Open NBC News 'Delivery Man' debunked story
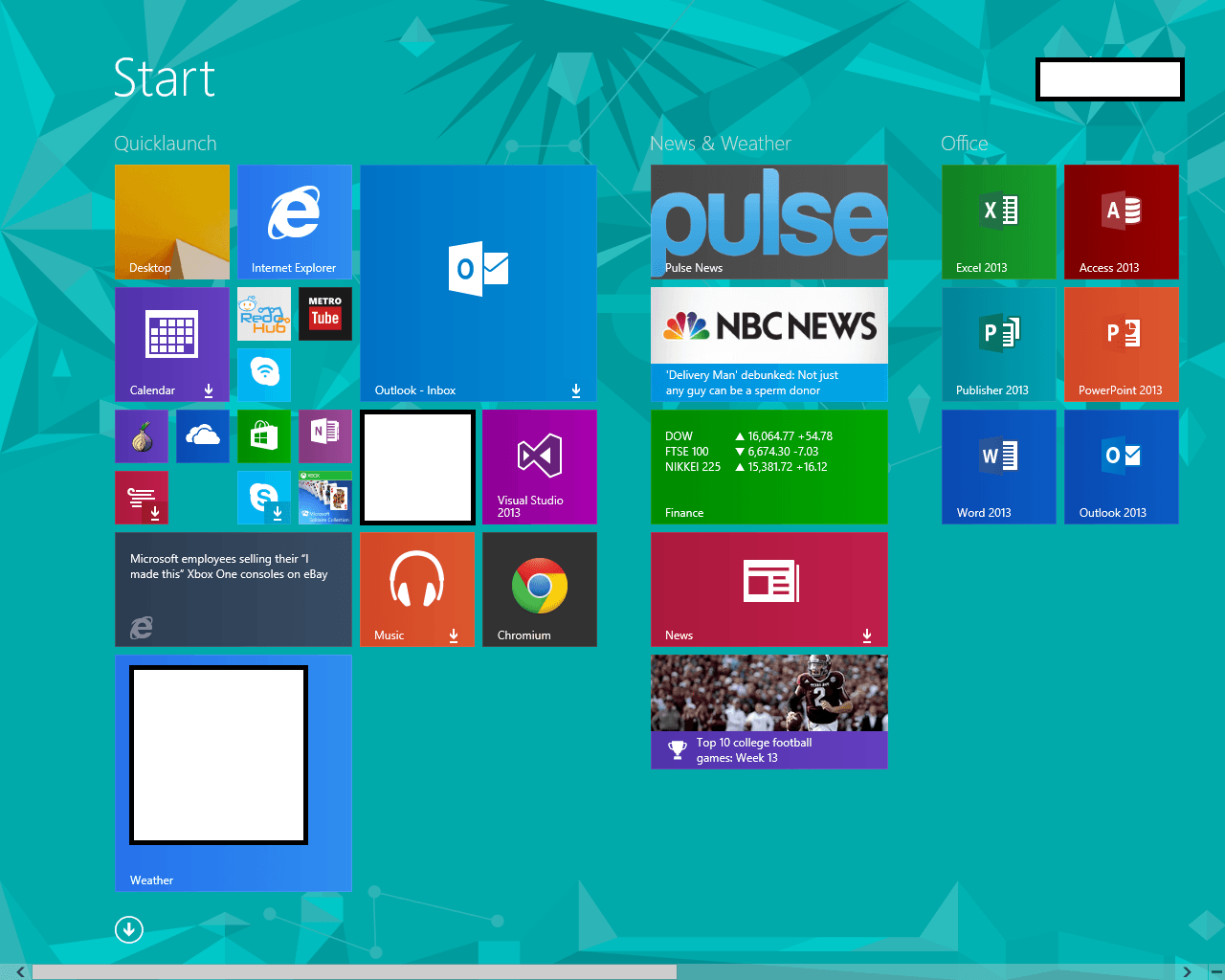Screen dimensions: 1225x980 tap(769, 345)
